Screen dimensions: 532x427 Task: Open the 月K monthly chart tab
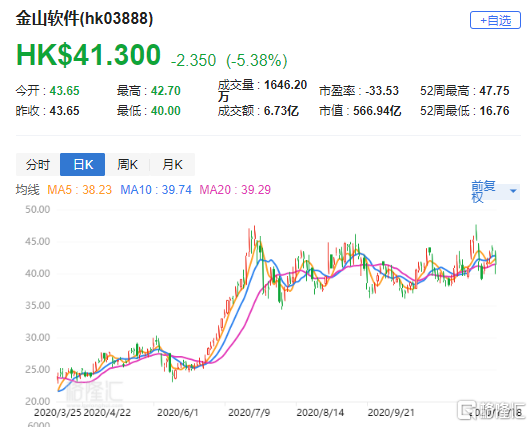coord(172,164)
